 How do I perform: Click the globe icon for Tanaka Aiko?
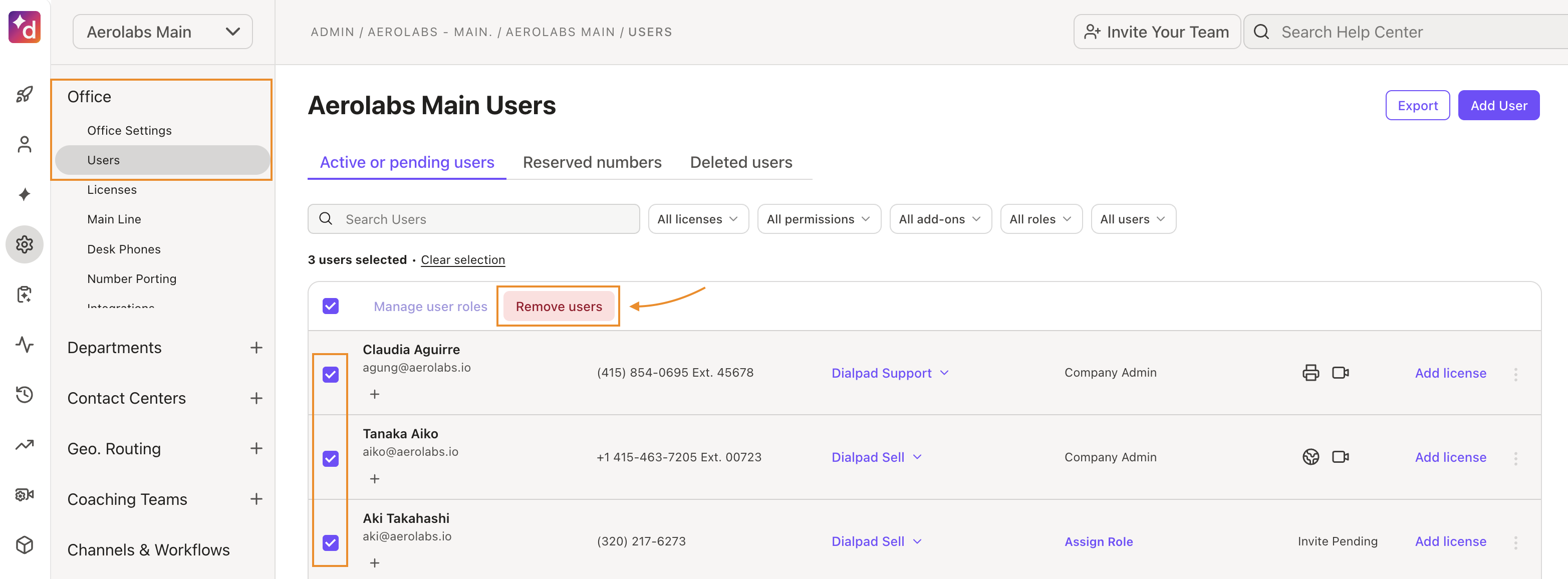coord(1311,457)
